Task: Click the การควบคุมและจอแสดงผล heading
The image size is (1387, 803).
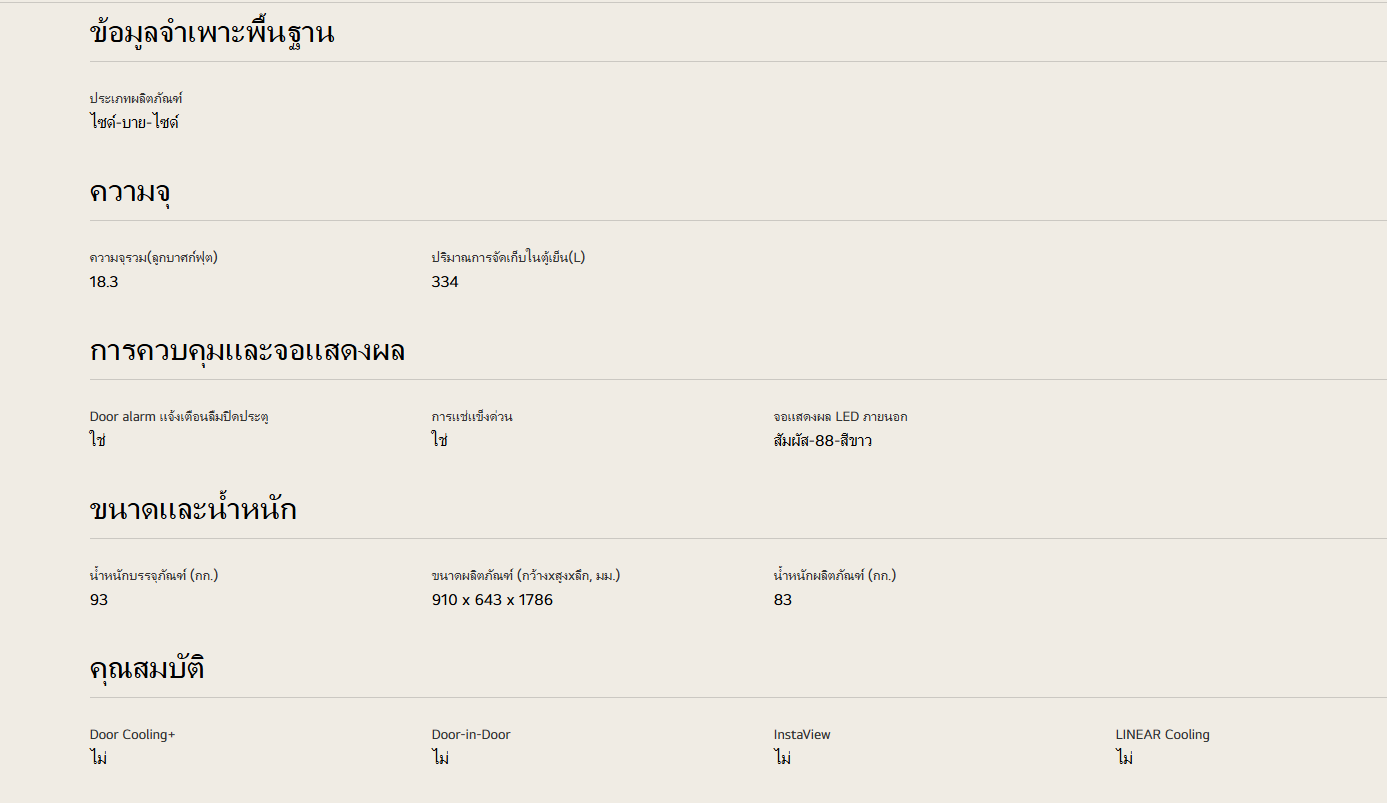Action: pos(247,351)
